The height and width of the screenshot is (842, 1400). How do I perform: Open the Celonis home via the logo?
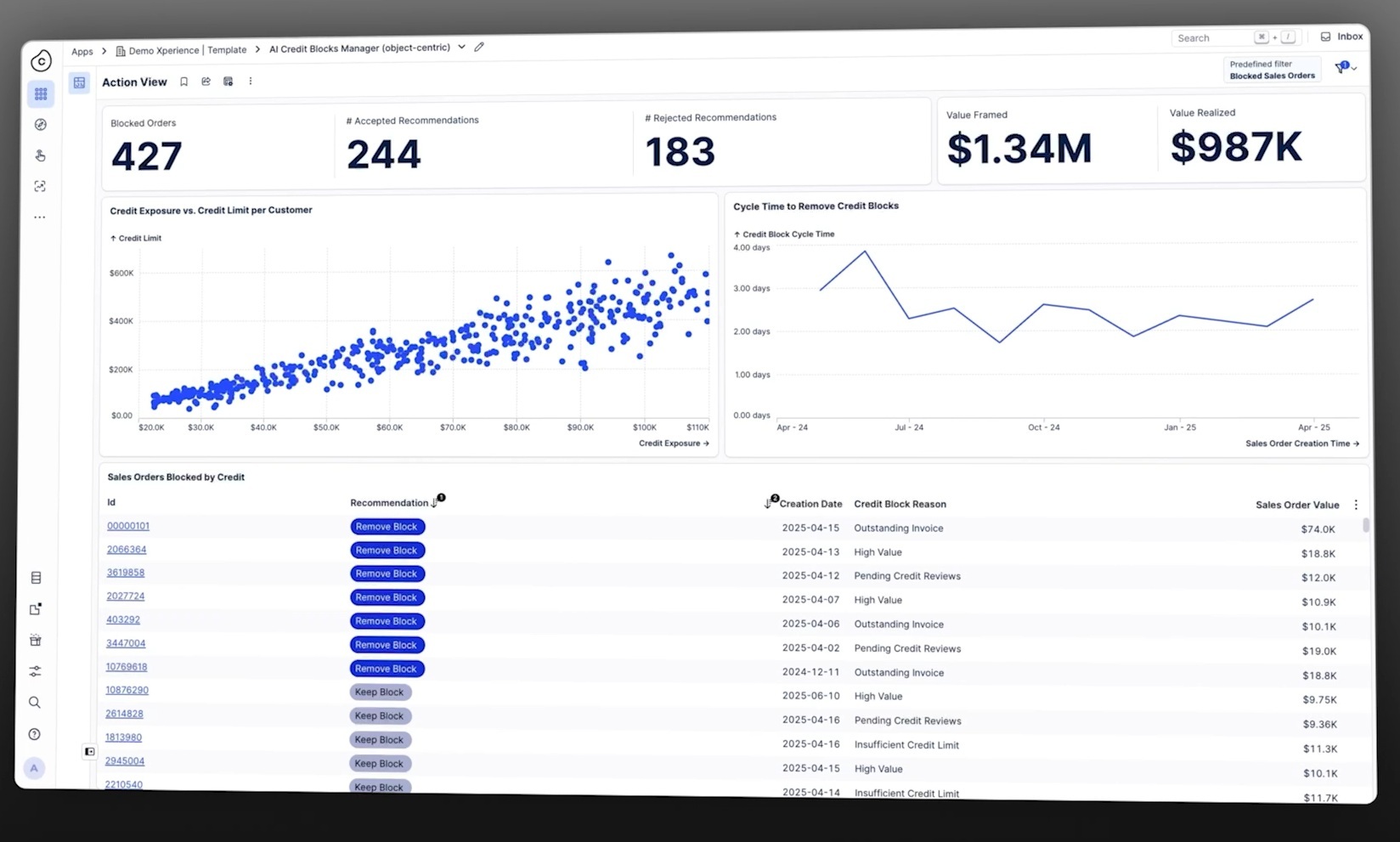click(x=40, y=60)
